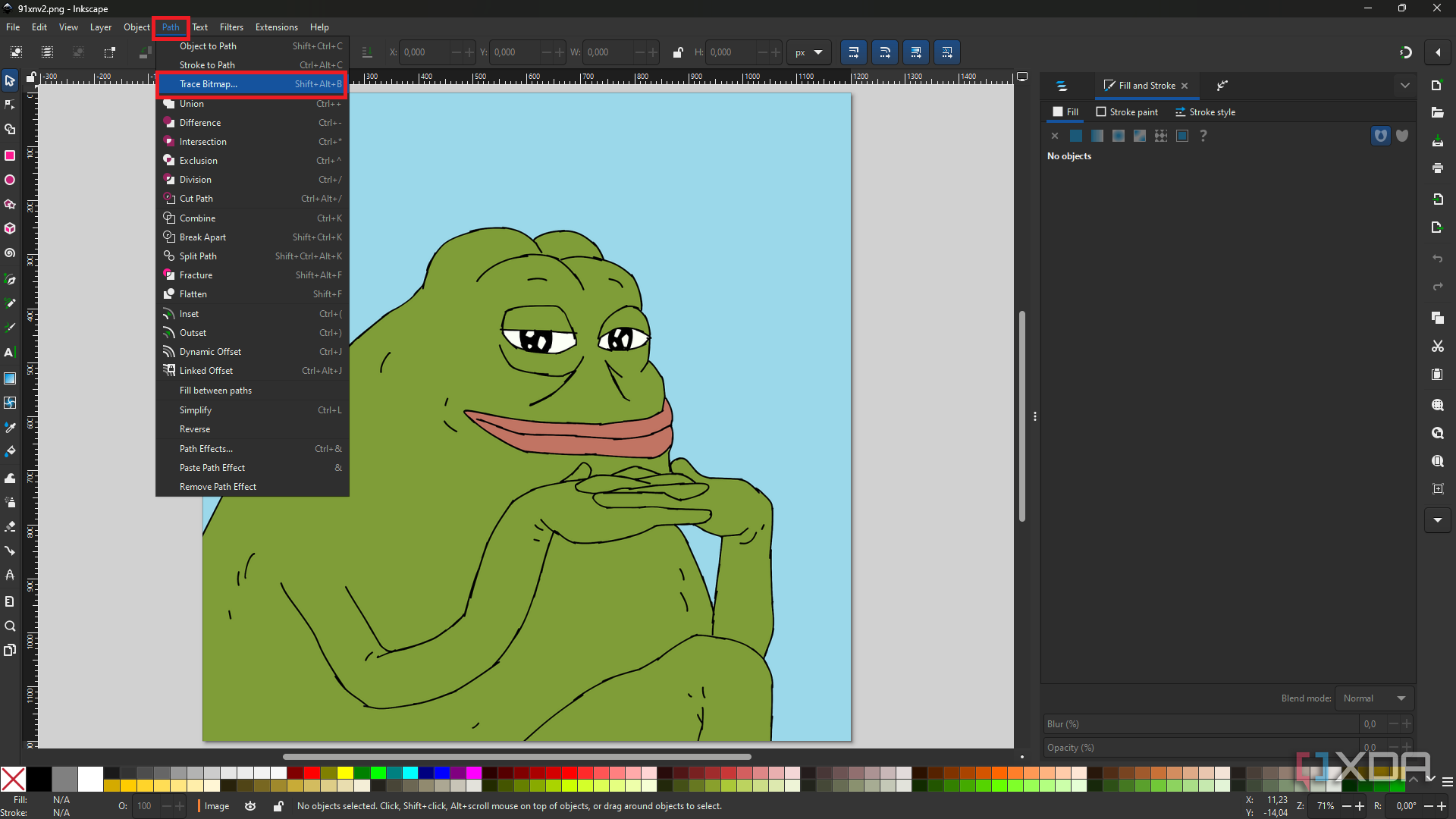Image resolution: width=1456 pixels, height=819 pixels.
Task: Toggle the even-odd fill rule button
Action: pyautogui.click(x=1381, y=136)
